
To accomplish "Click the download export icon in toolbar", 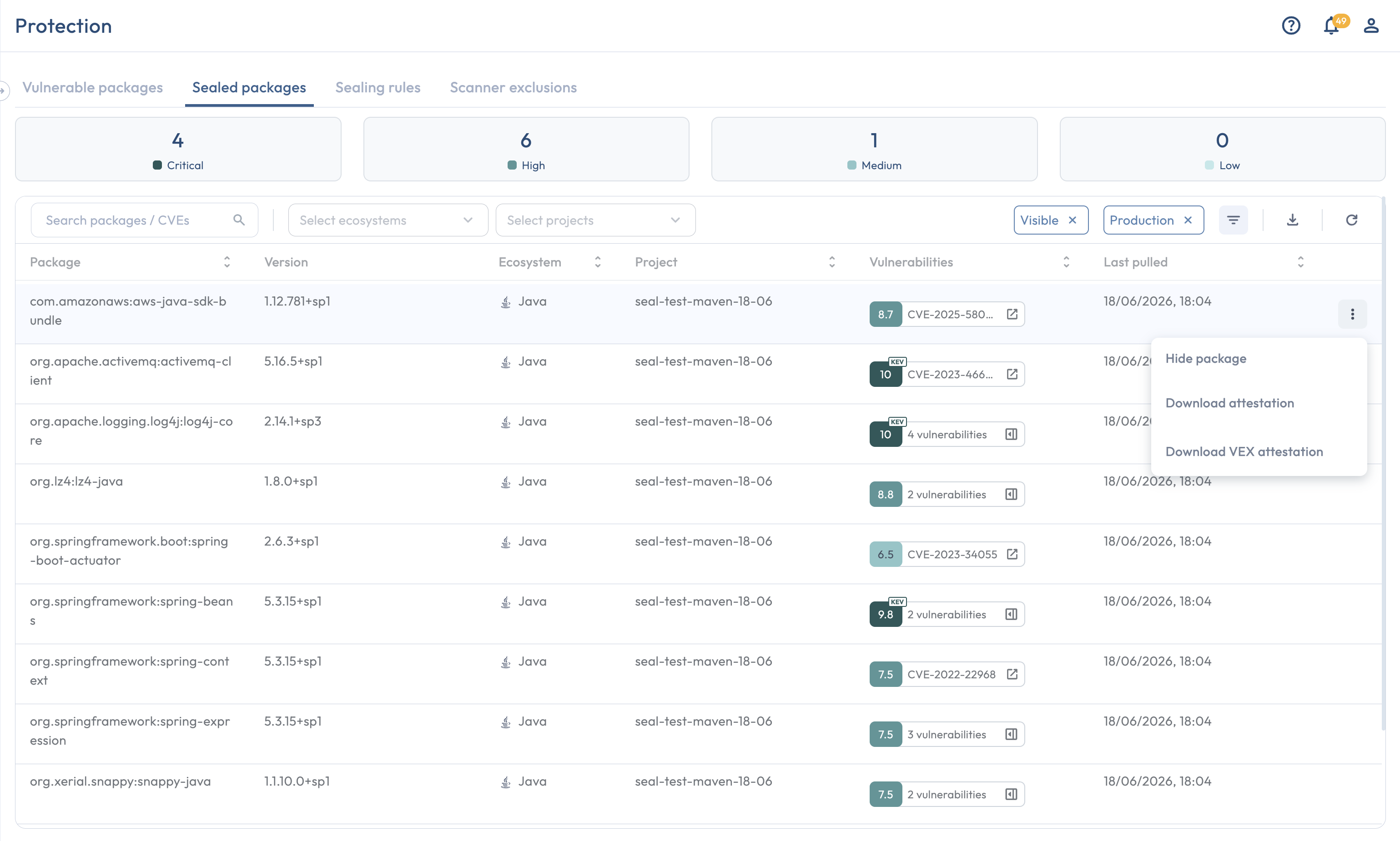I will 1292,220.
